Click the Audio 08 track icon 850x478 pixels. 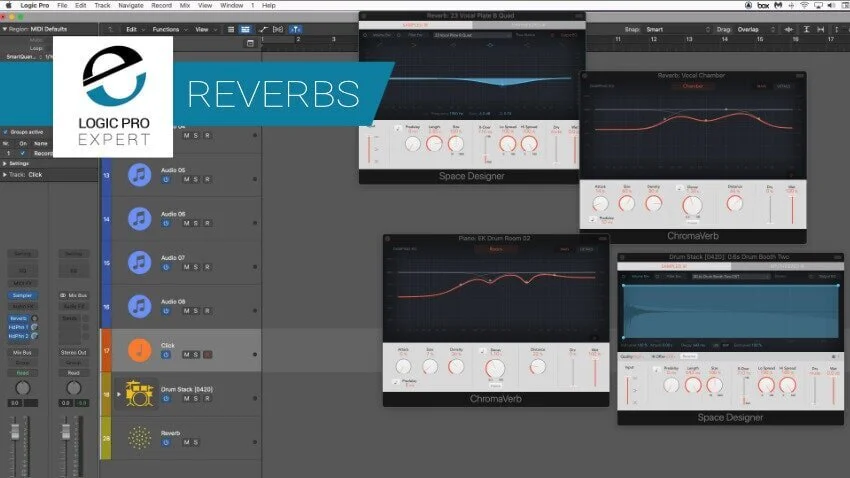[x=139, y=307]
